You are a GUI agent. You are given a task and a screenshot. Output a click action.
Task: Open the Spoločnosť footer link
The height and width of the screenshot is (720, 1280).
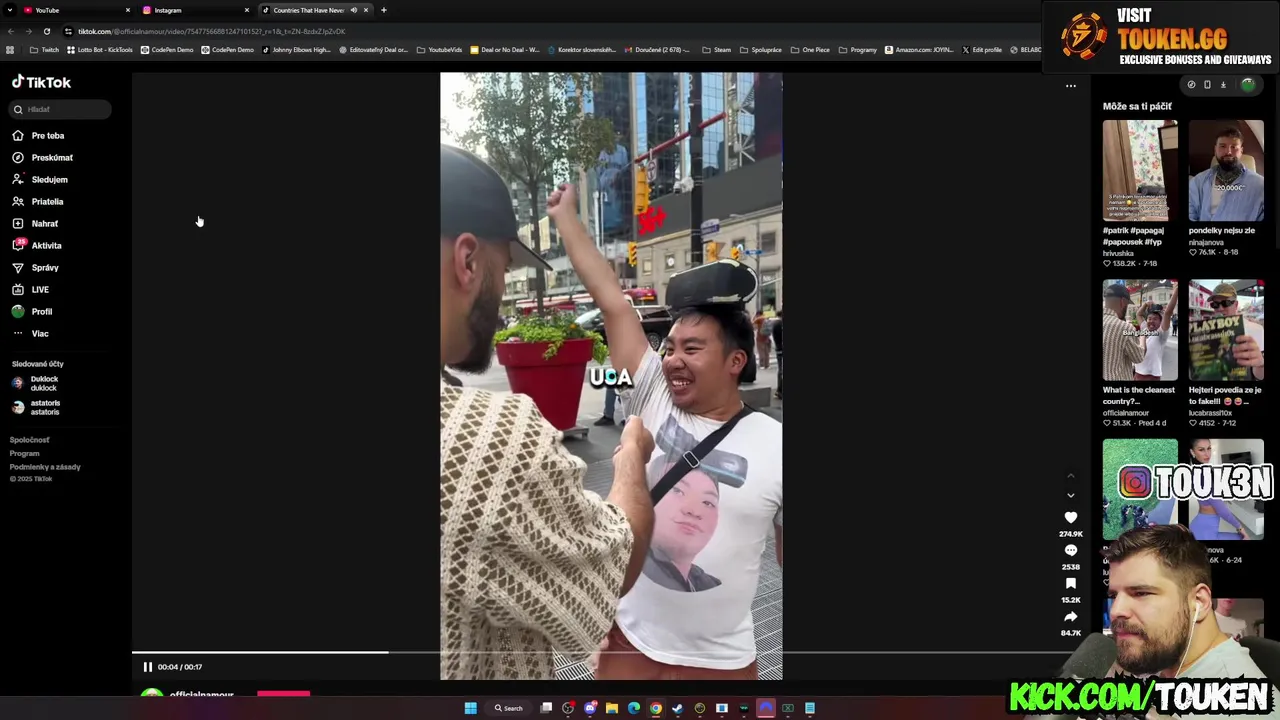click(x=29, y=440)
